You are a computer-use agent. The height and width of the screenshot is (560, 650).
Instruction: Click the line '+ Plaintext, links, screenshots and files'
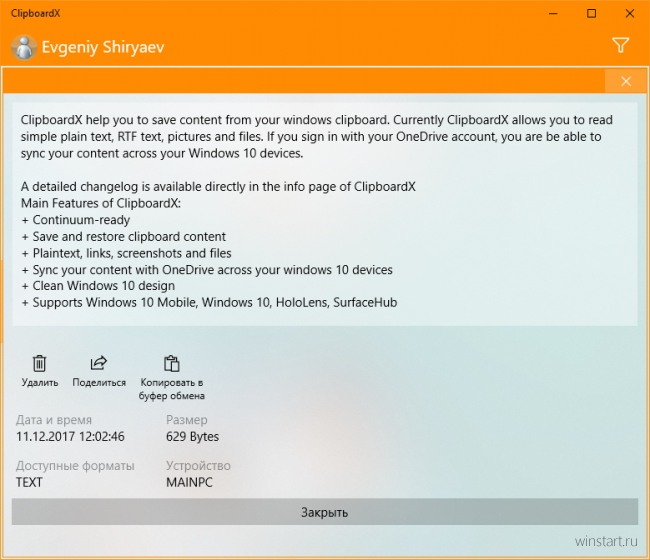(126, 253)
